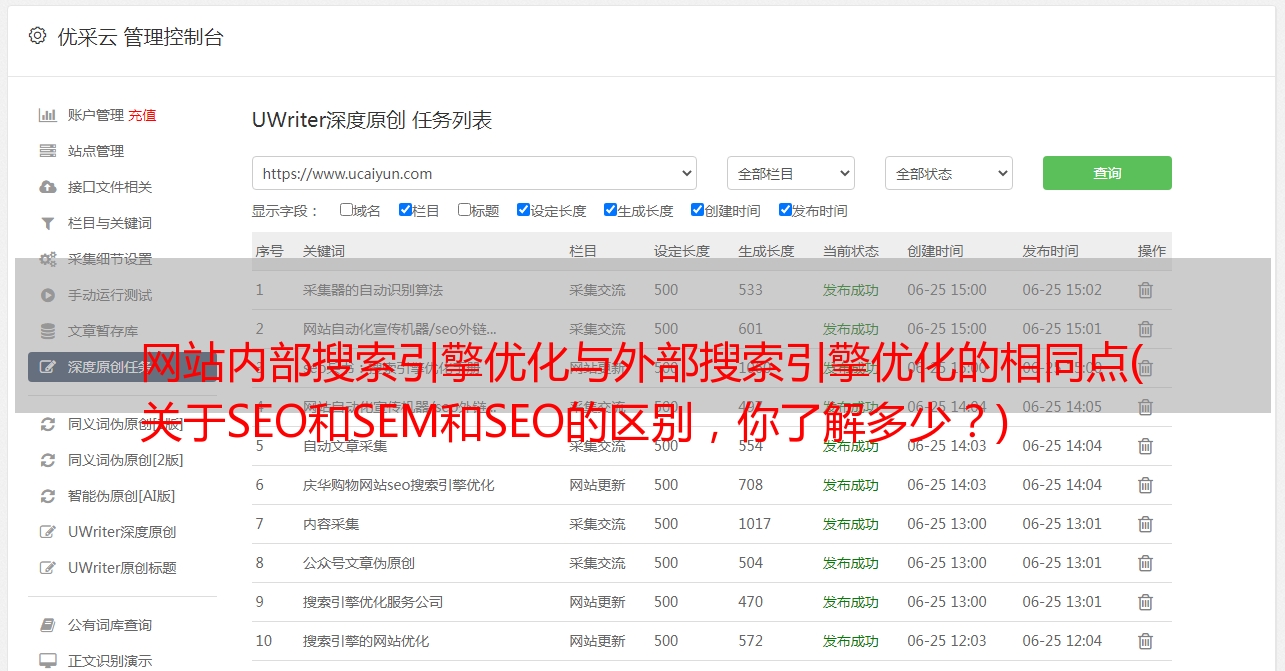Click keyword 采集器的自动识别算法

(373, 290)
